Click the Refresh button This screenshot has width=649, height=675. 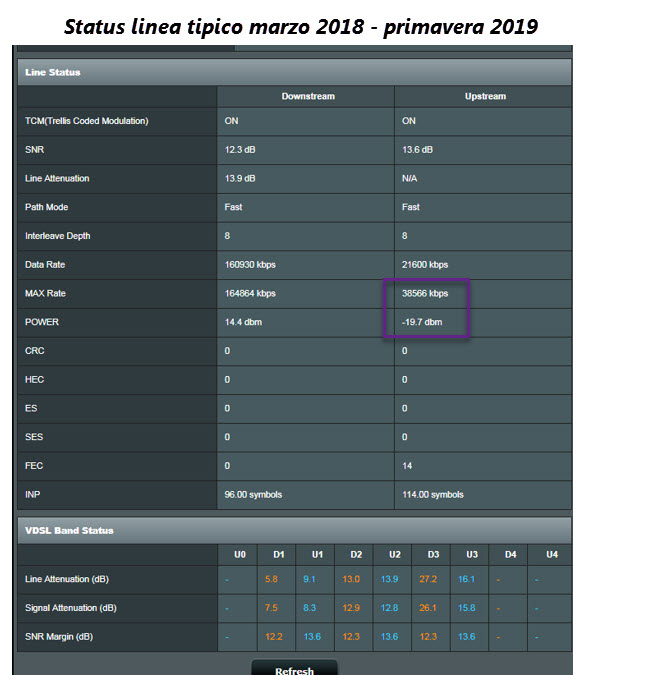[294, 668]
